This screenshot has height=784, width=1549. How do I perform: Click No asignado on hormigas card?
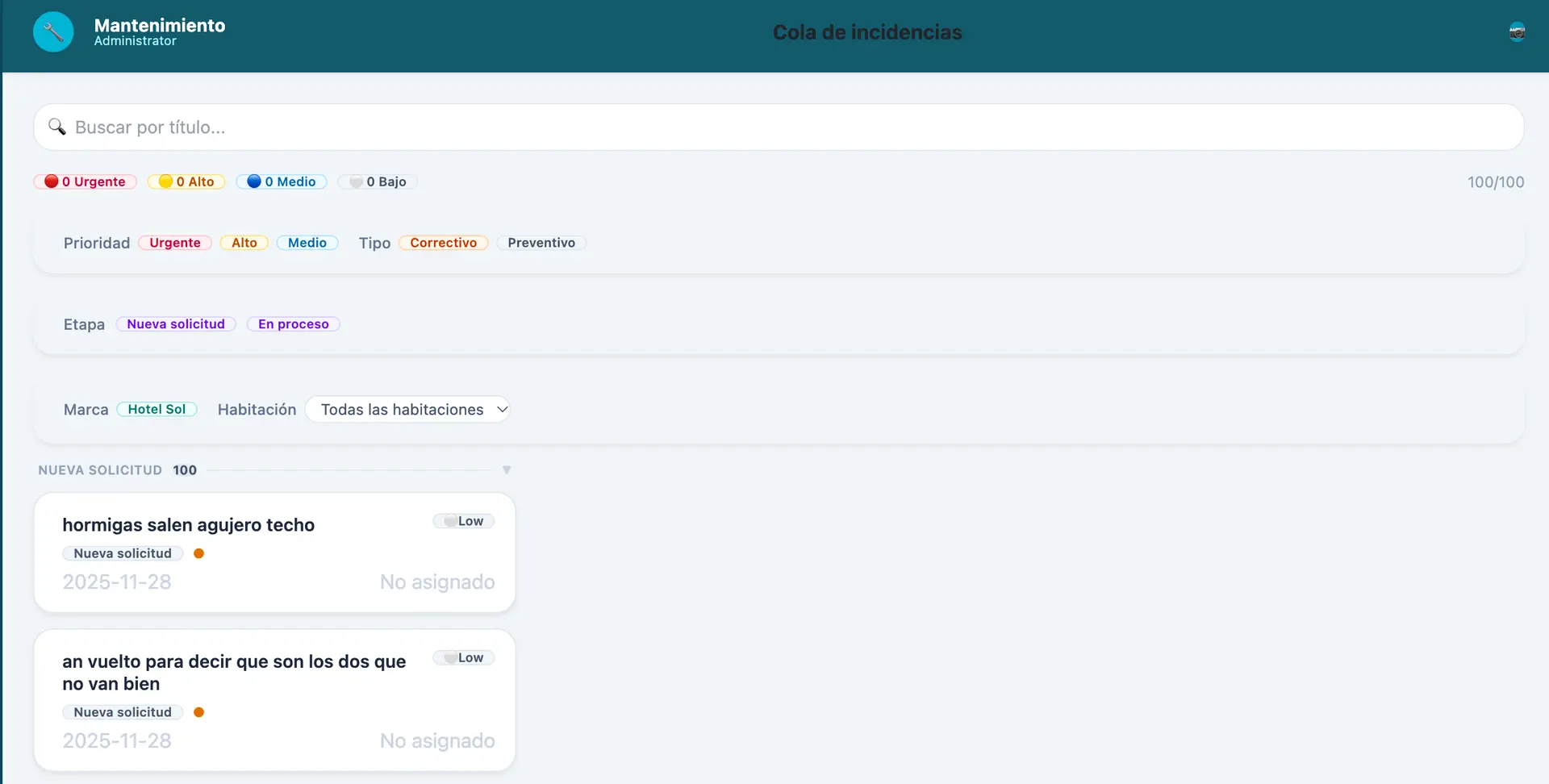point(437,582)
